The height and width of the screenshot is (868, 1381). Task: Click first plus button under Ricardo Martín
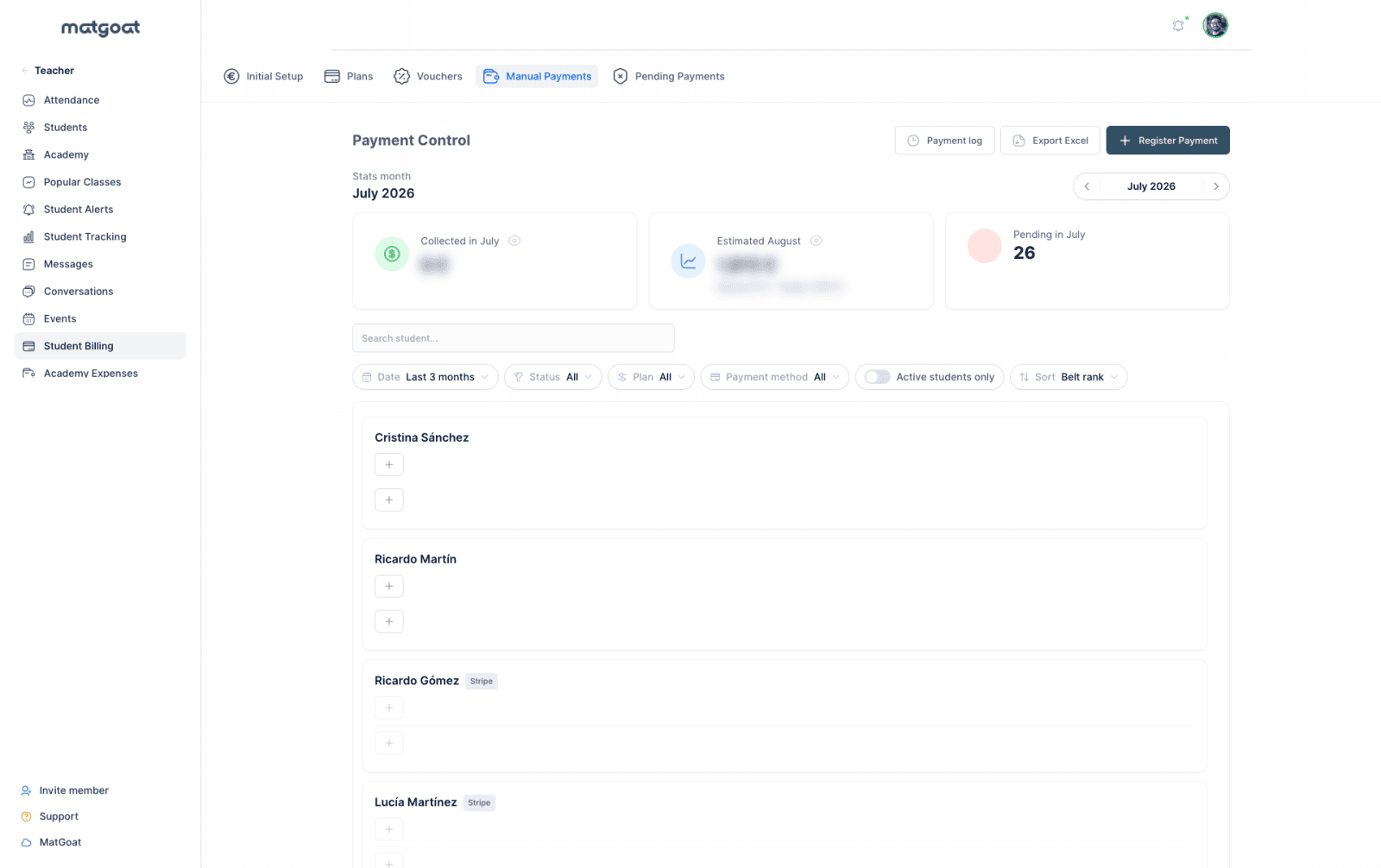[389, 587]
